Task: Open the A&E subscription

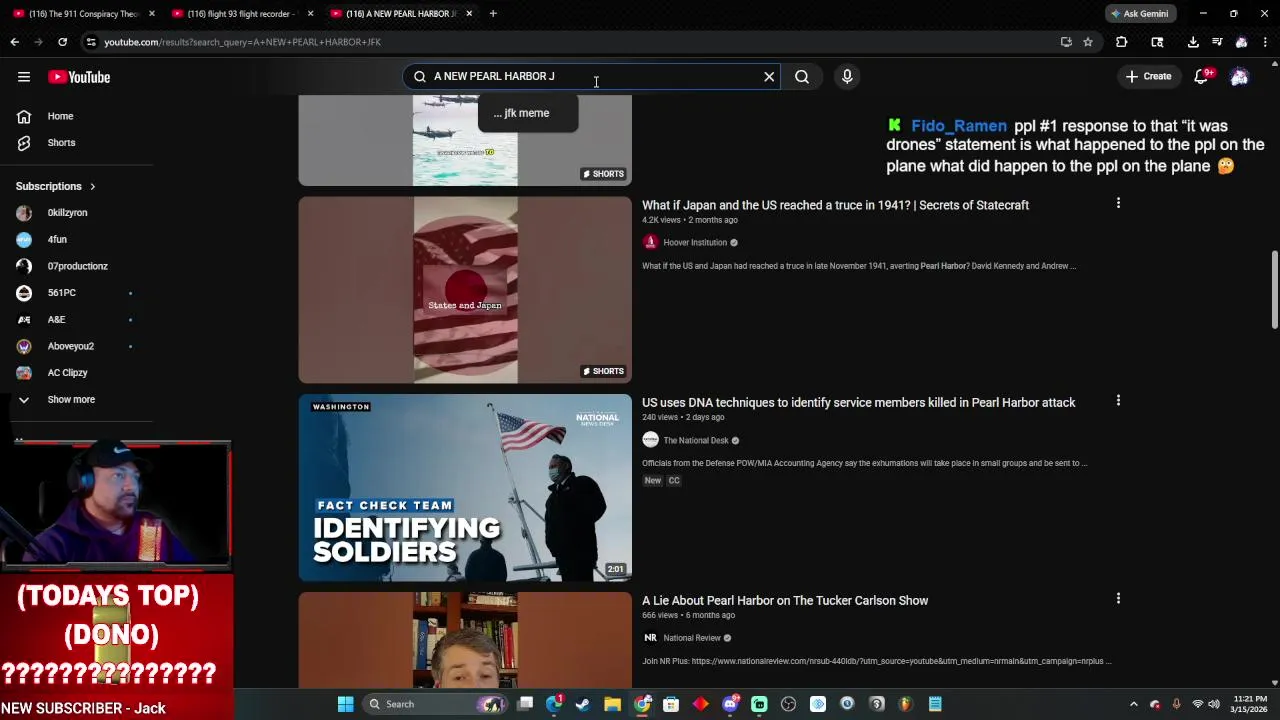Action: [56, 319]
